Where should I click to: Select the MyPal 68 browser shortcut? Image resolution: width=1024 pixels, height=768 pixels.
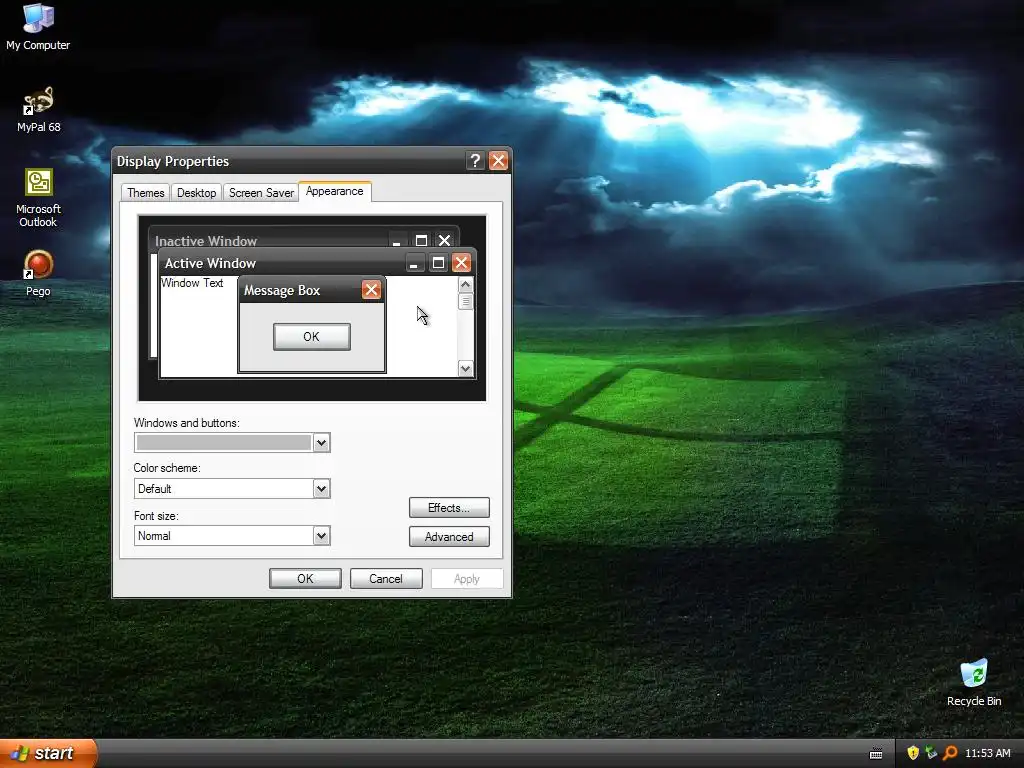[x=38, y=109]
